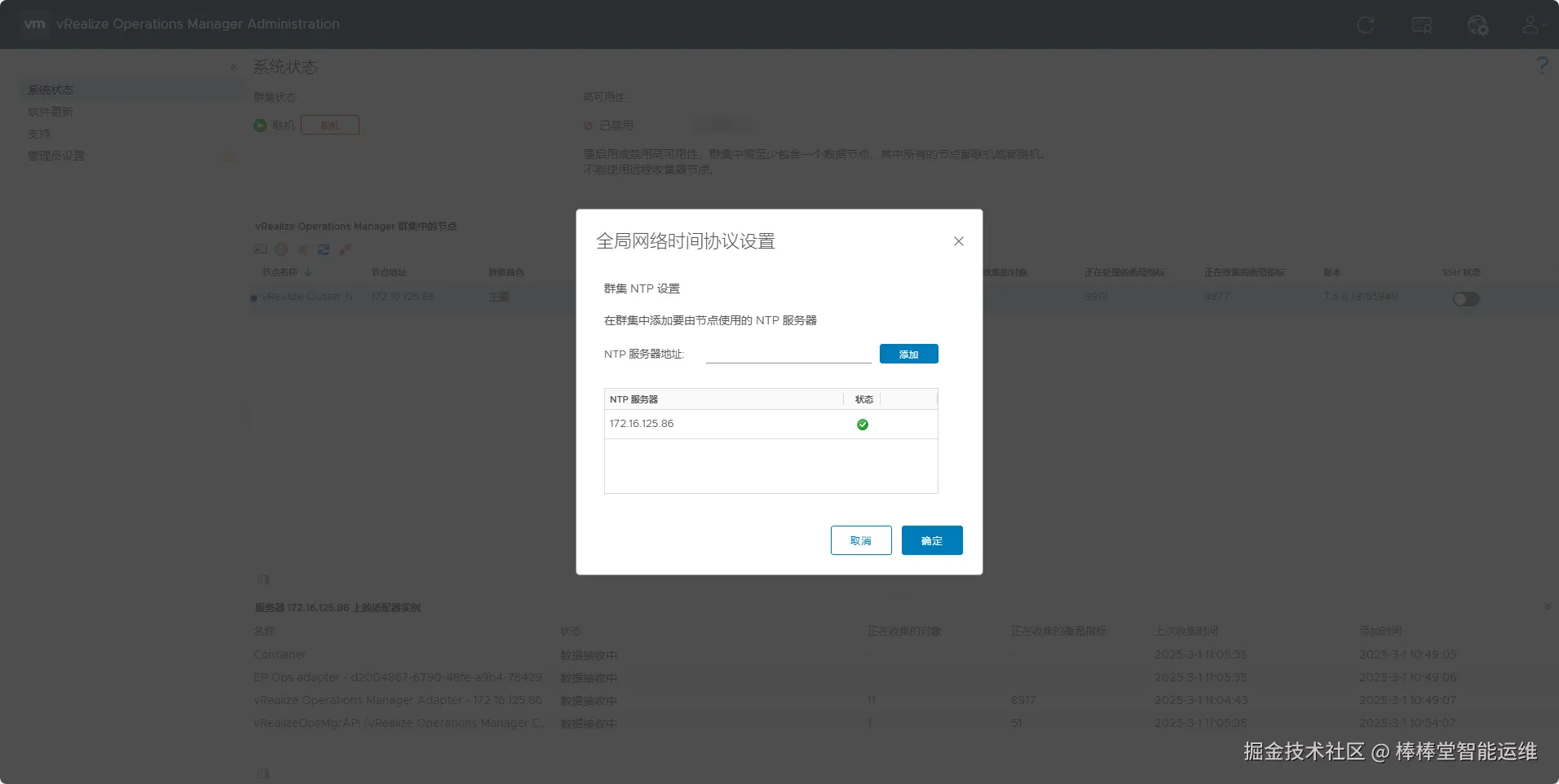Screen dimensions: 1559x784
Task: Click the column chooser icon below node table
Action: [x=263, y=579]
